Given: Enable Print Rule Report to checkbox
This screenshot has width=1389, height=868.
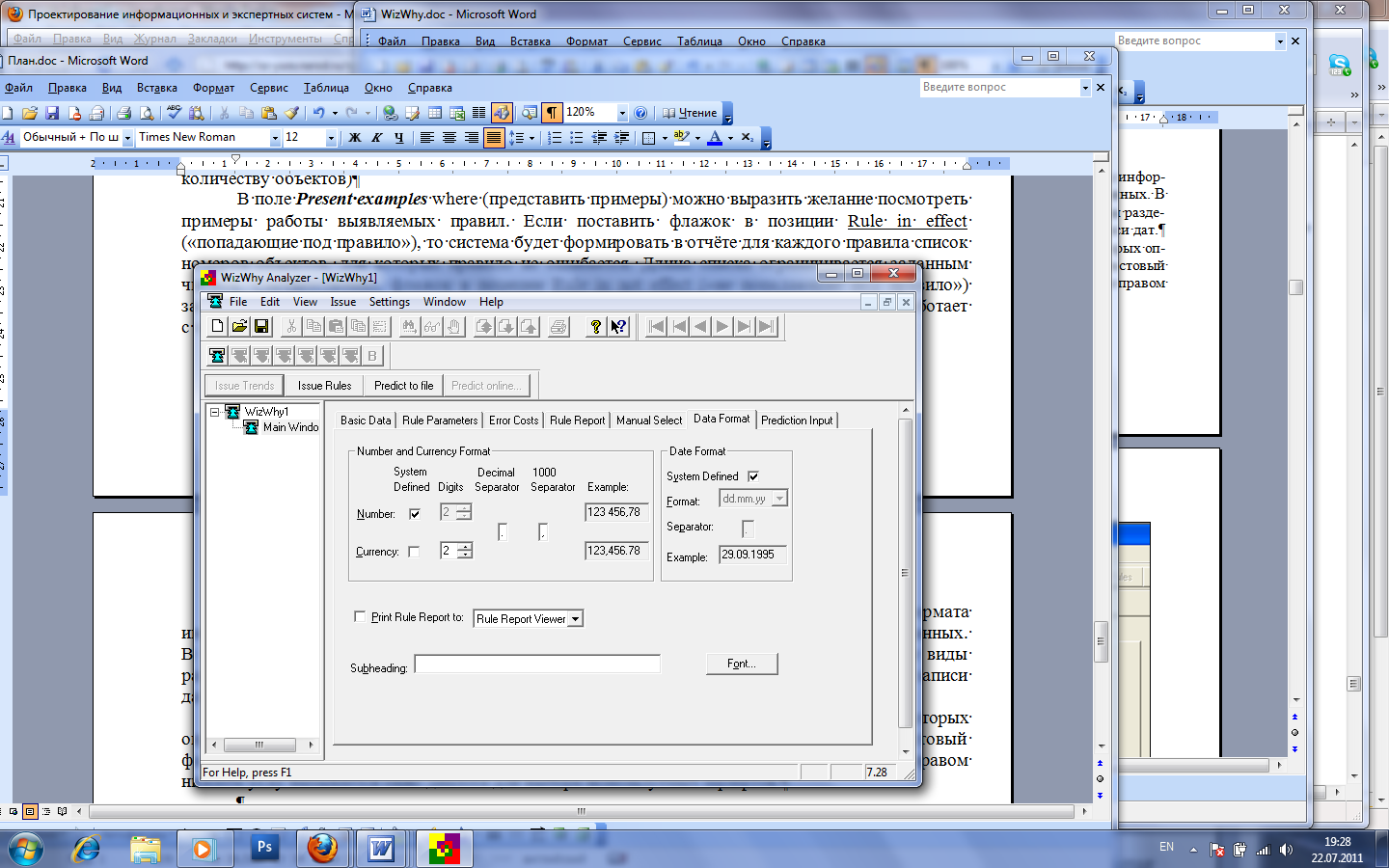Looking at the screenshot, I should pyautogui.click(x=360, y=616).
